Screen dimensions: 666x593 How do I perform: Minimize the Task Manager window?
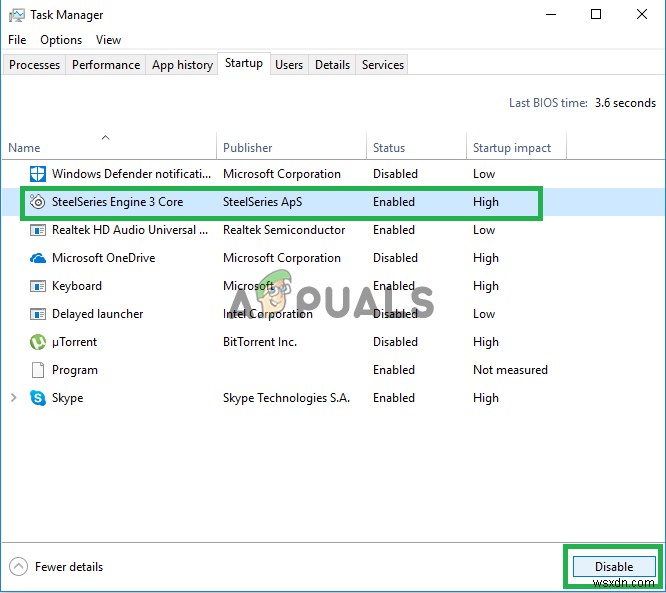551,14
